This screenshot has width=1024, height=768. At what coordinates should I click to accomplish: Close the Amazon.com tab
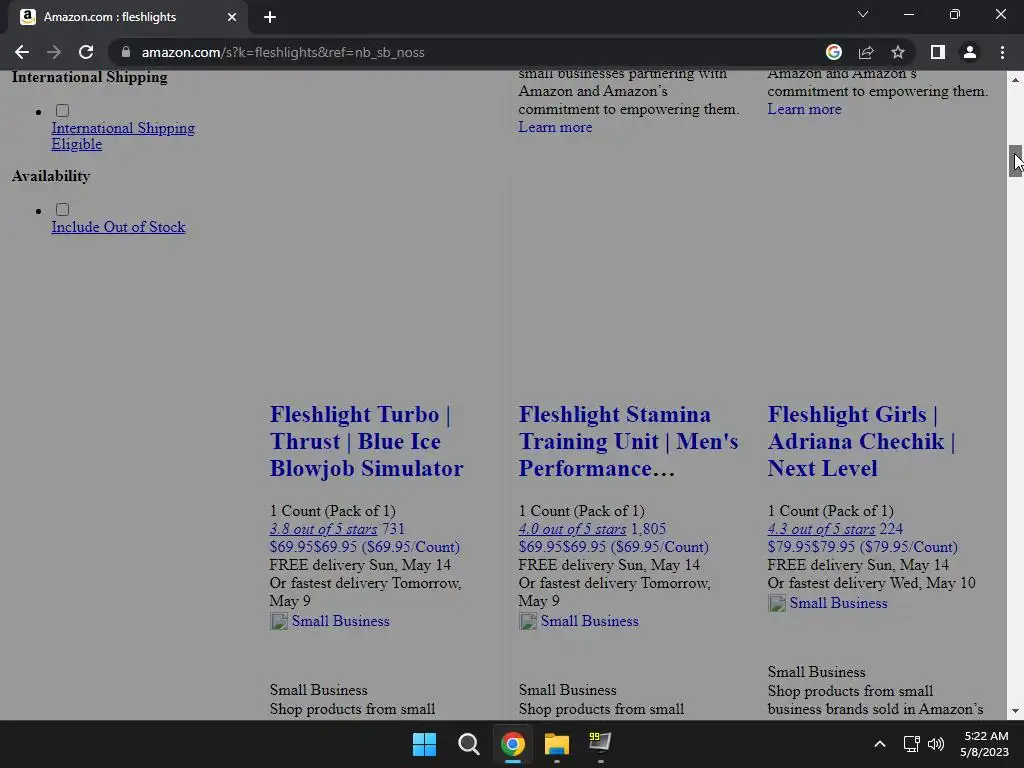pyautogui.click(x=232, y=17)
